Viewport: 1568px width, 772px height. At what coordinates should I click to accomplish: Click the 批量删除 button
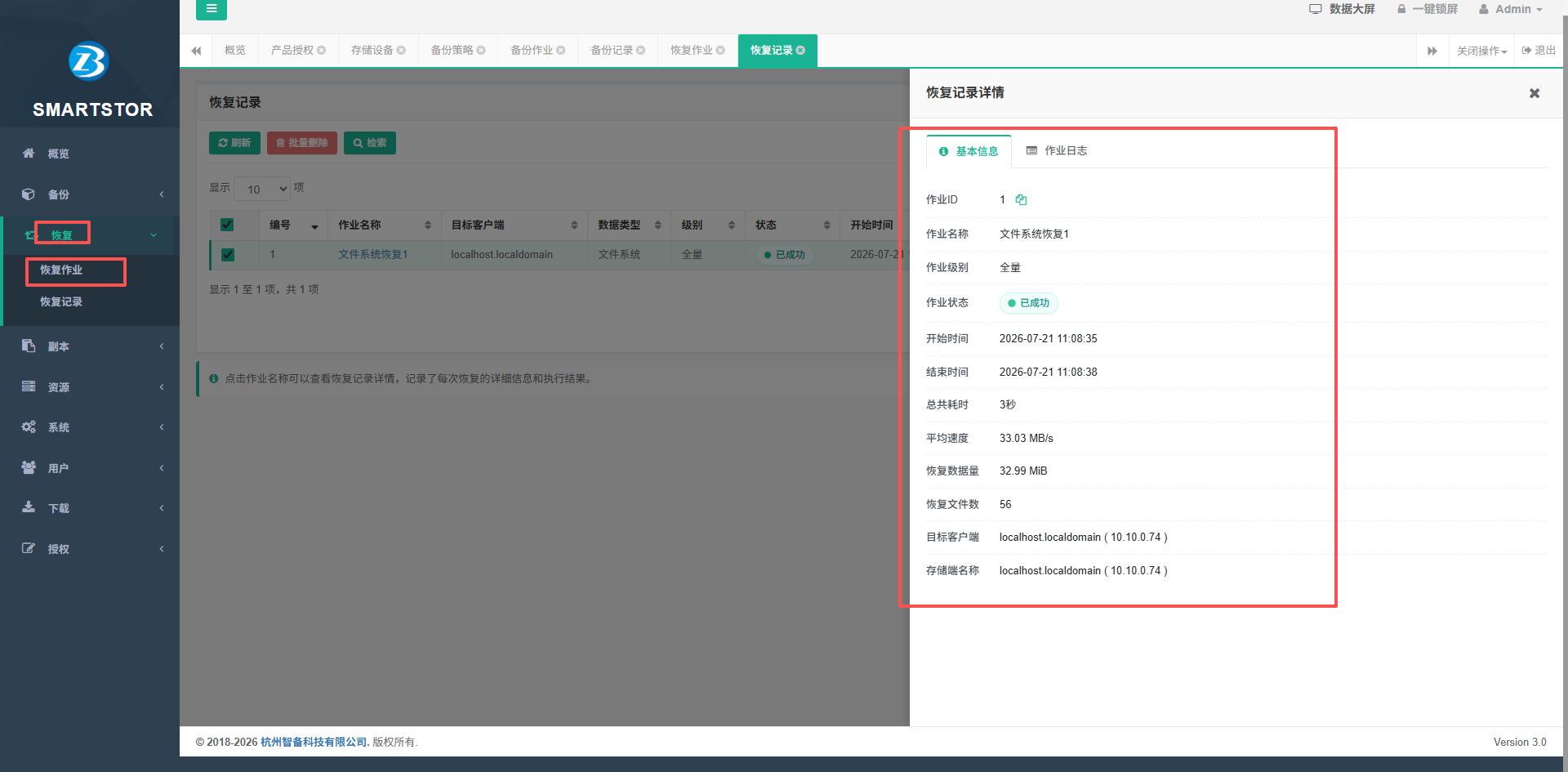pos(302,143)
